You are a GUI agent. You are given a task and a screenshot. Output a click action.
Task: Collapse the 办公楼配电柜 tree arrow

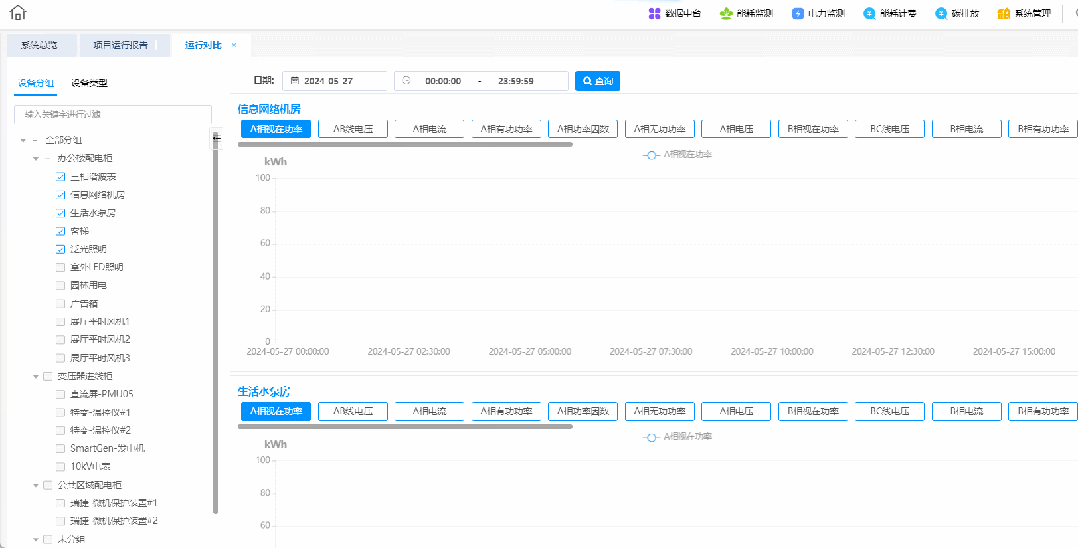[35, 158]
